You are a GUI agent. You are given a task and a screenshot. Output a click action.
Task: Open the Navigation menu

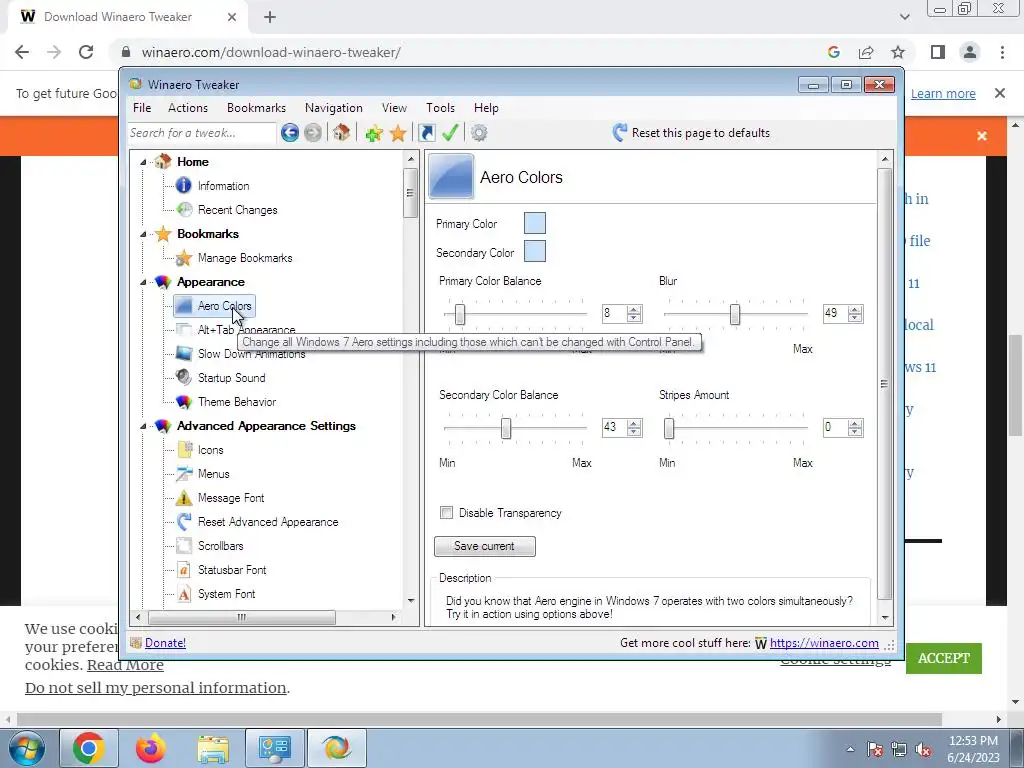[x=334, y=108]
